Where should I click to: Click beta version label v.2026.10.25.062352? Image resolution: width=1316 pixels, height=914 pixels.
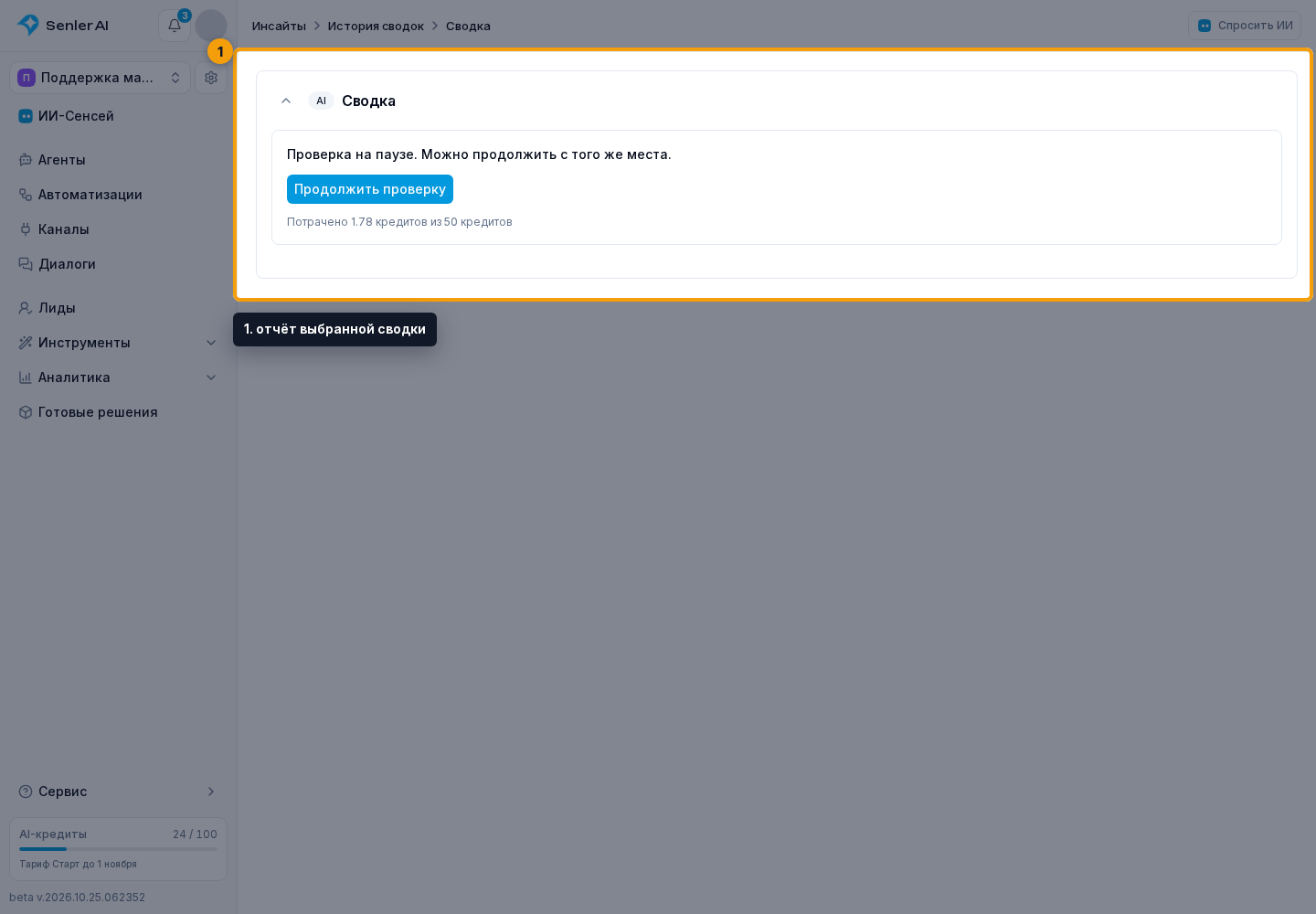(x=77, y=898)
